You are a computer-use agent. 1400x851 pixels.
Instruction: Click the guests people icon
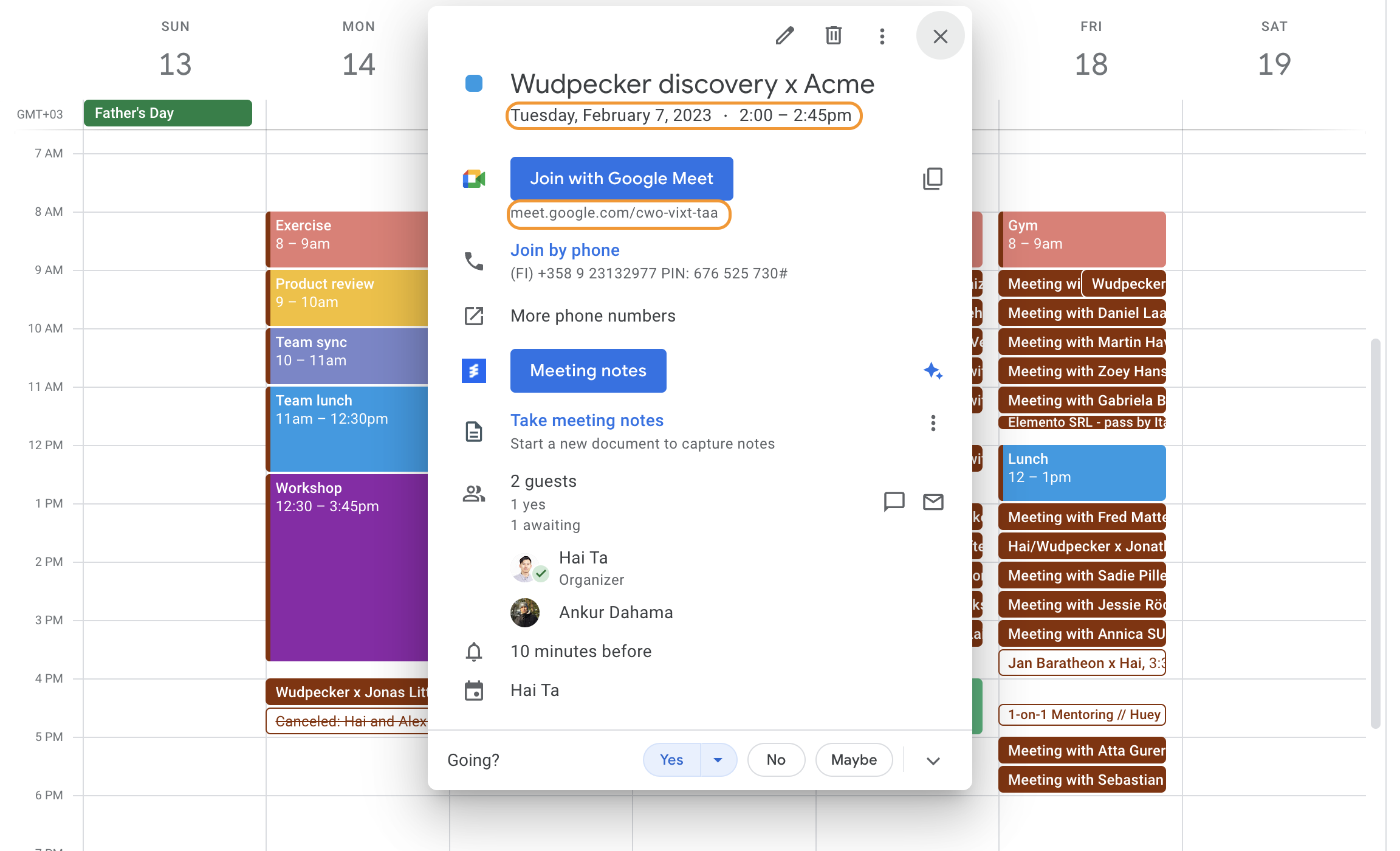pos(473,493)
